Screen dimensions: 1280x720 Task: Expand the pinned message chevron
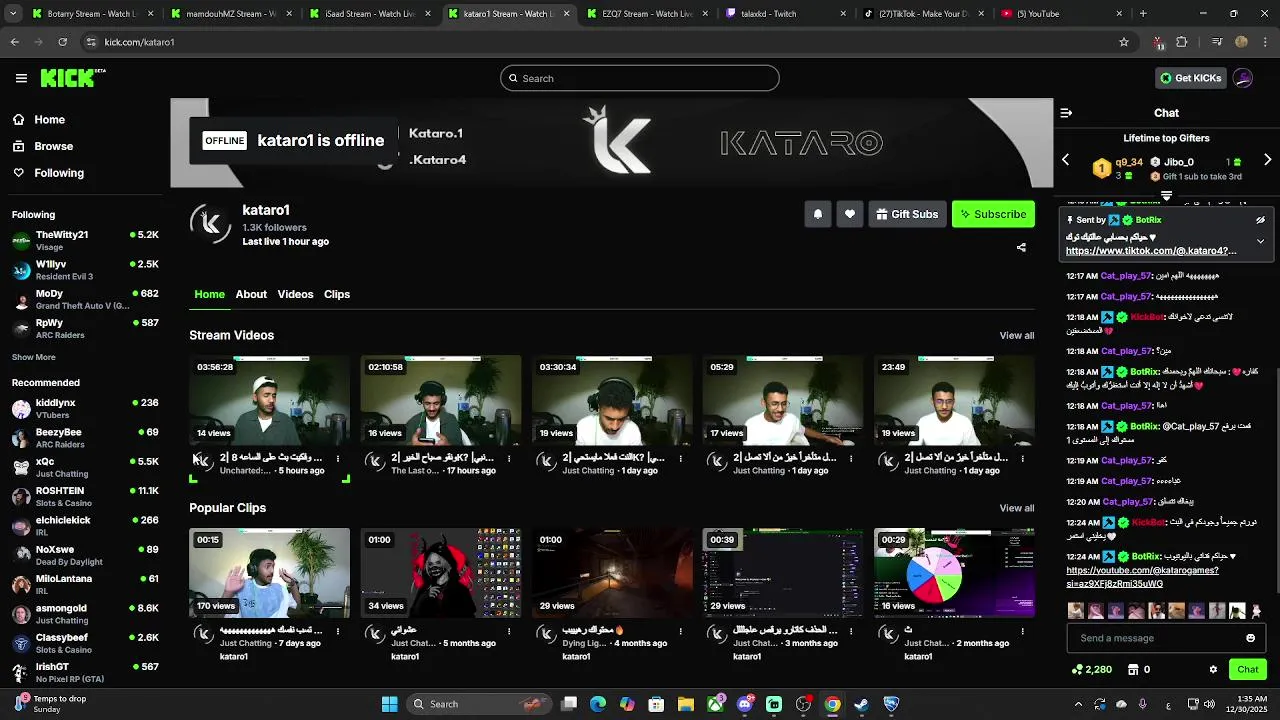click(1261, 241)
